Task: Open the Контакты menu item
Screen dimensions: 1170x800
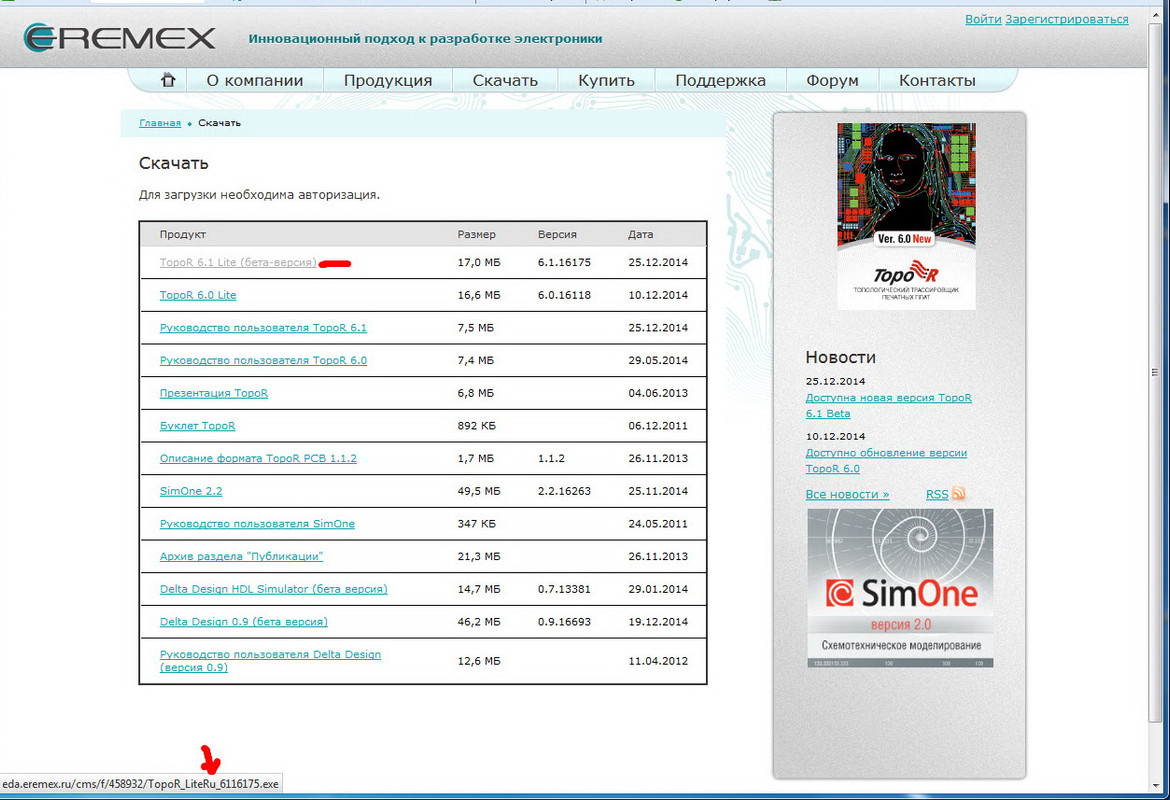Action: [937, 81]
